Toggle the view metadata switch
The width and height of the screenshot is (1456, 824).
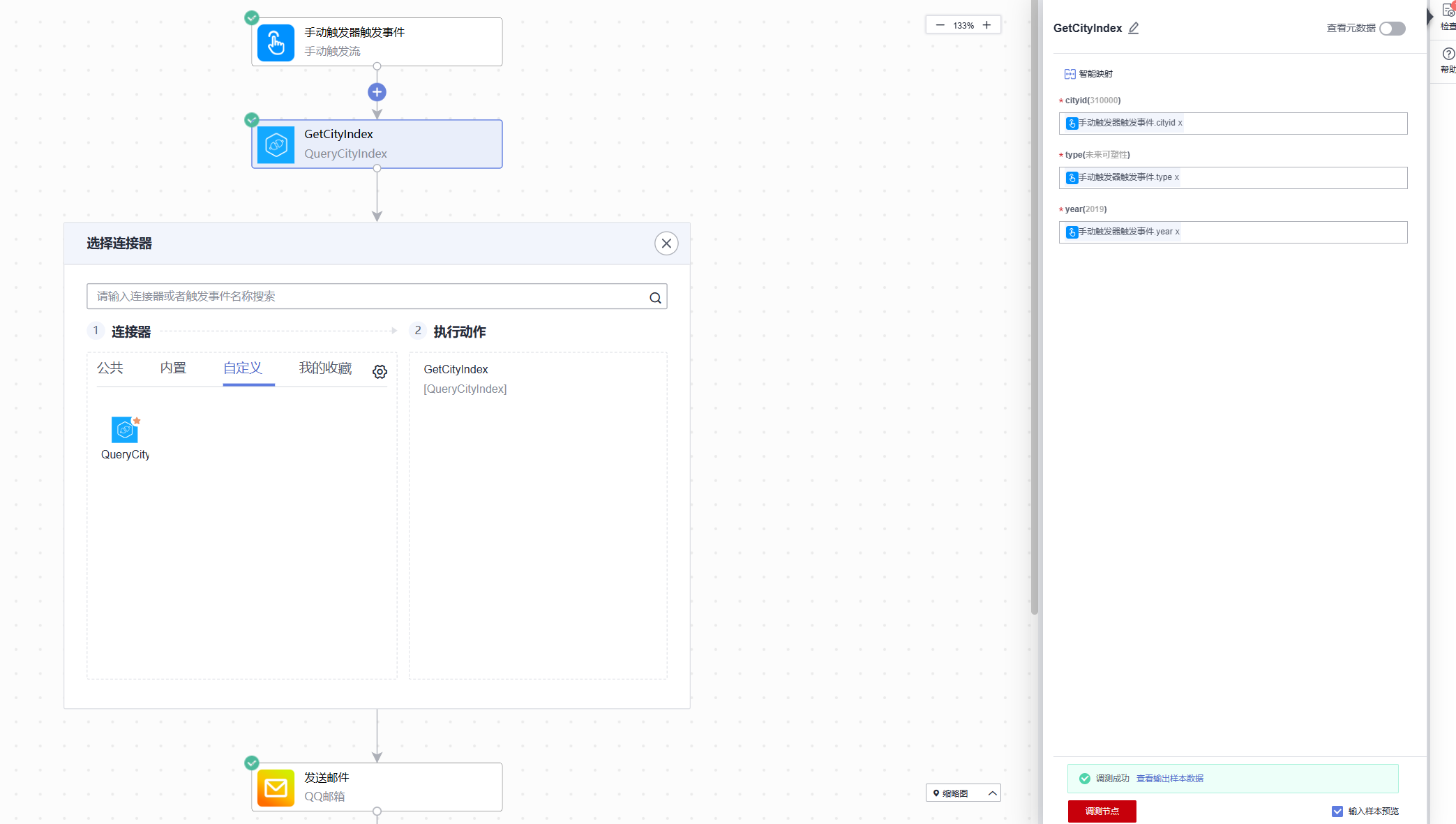[1392, 29]
